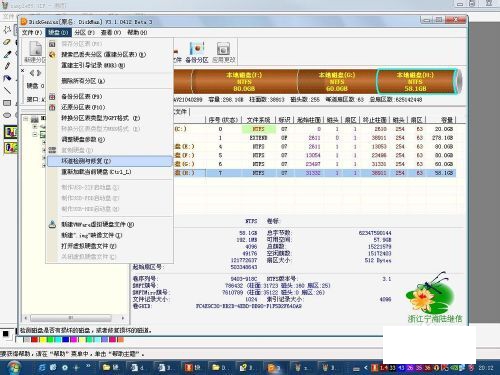500x375 pixels.
Task: Click the 备份分区 toolbar icon
Action: pos(197,52)
